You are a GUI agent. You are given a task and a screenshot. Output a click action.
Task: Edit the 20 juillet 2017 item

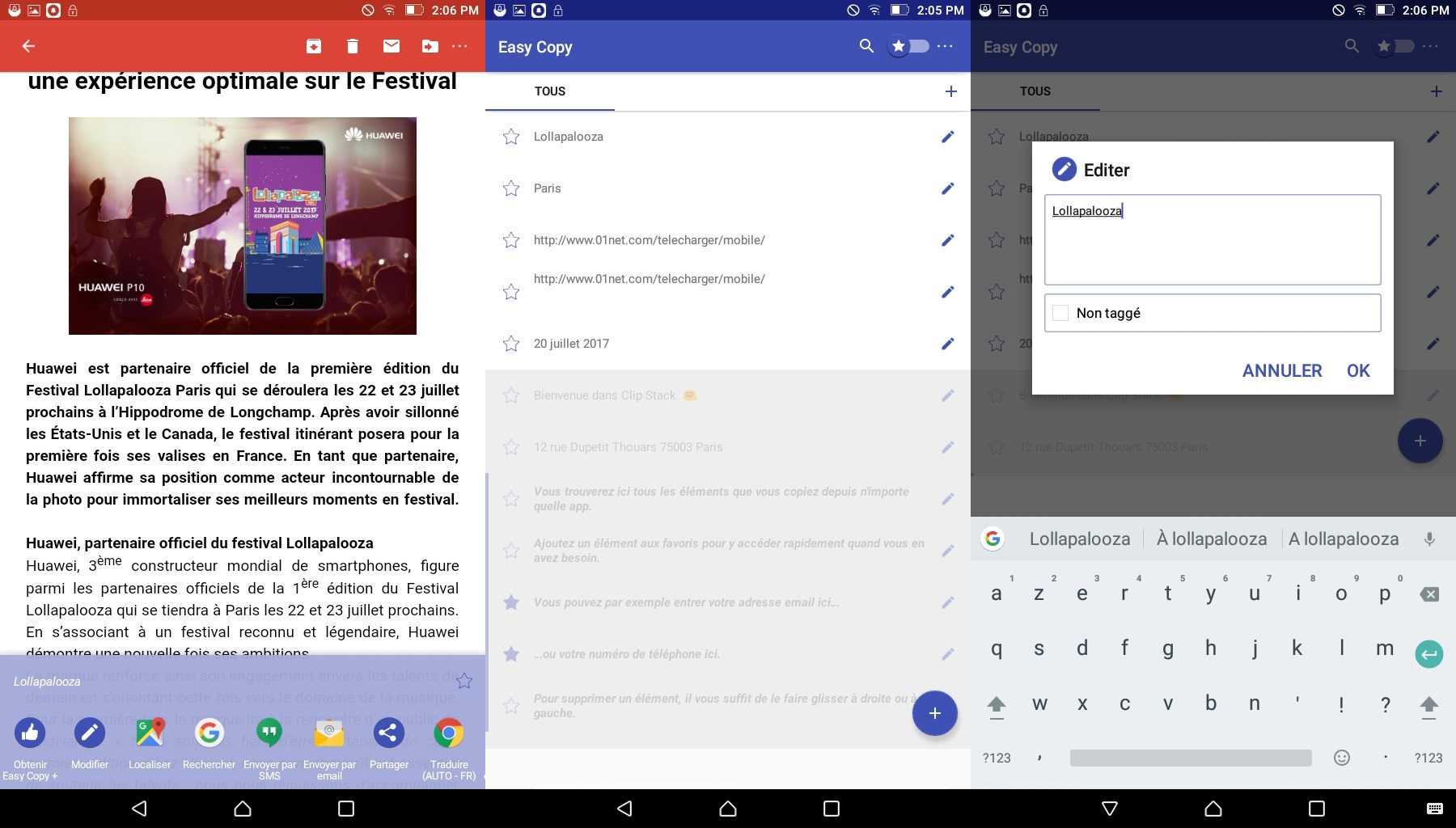(x=948, y=344)
